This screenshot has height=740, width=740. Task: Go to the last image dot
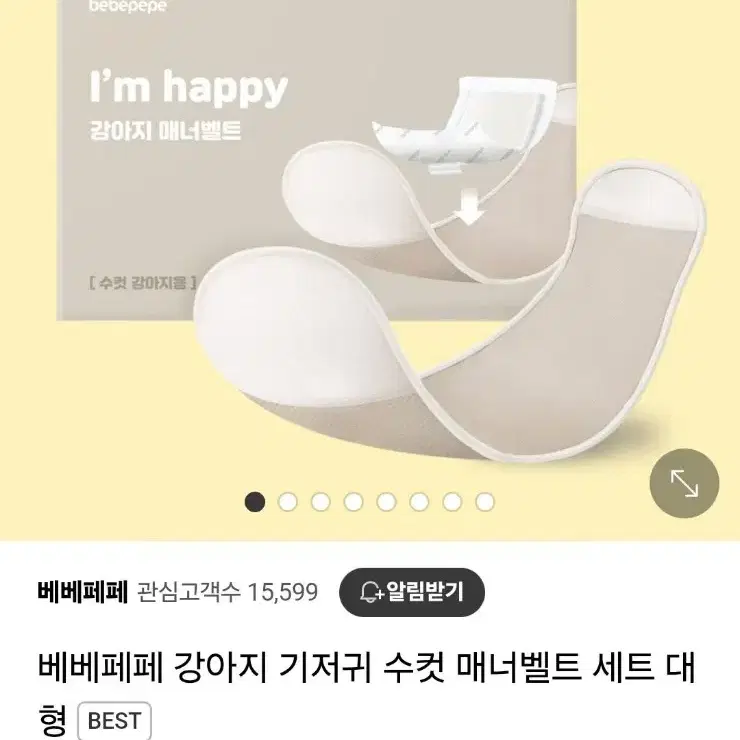coord(485,502)
